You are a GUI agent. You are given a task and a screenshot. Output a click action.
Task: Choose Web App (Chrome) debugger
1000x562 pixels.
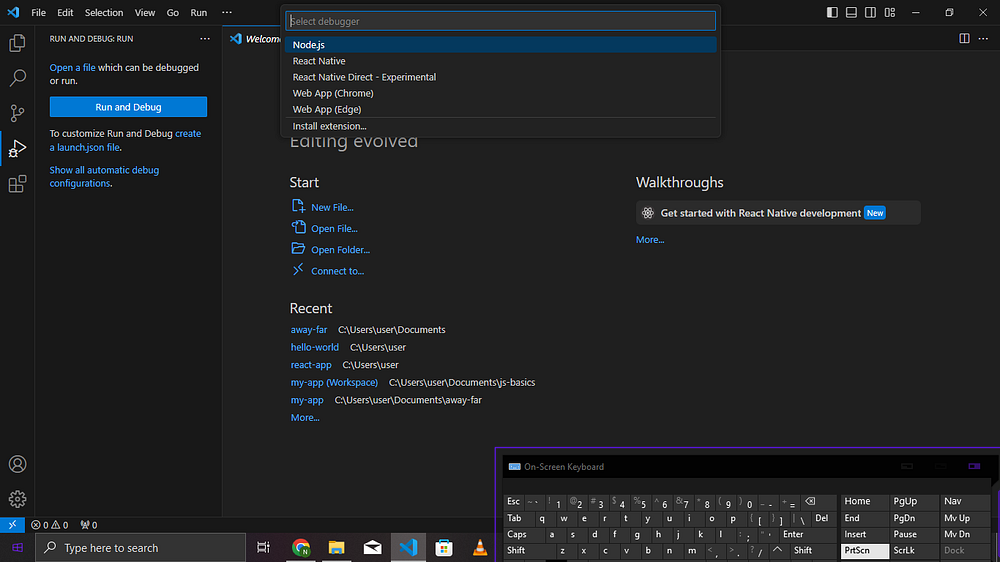[x=501, y=93]
